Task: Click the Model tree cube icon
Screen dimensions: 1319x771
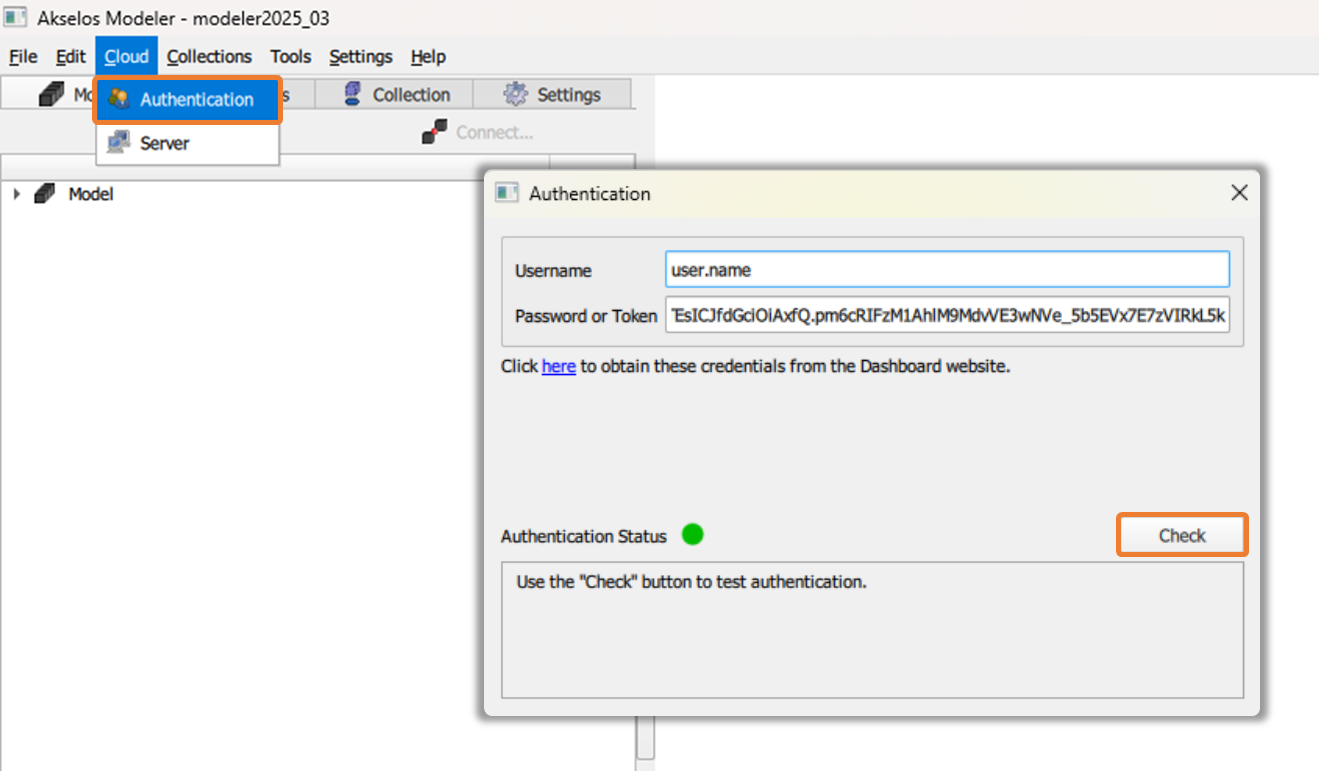Action: (45, 194)
